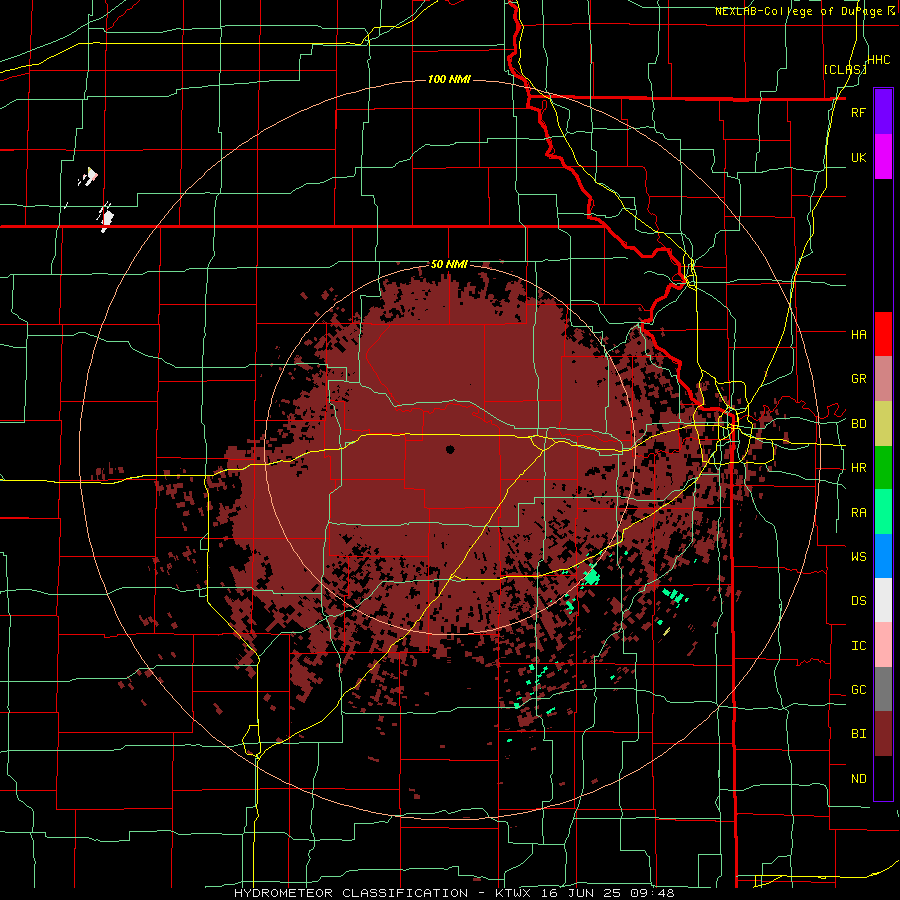Click the RA legend label
Image resolution: width=900 pixels, height=900 pixels.
click(x=858, y=513)
